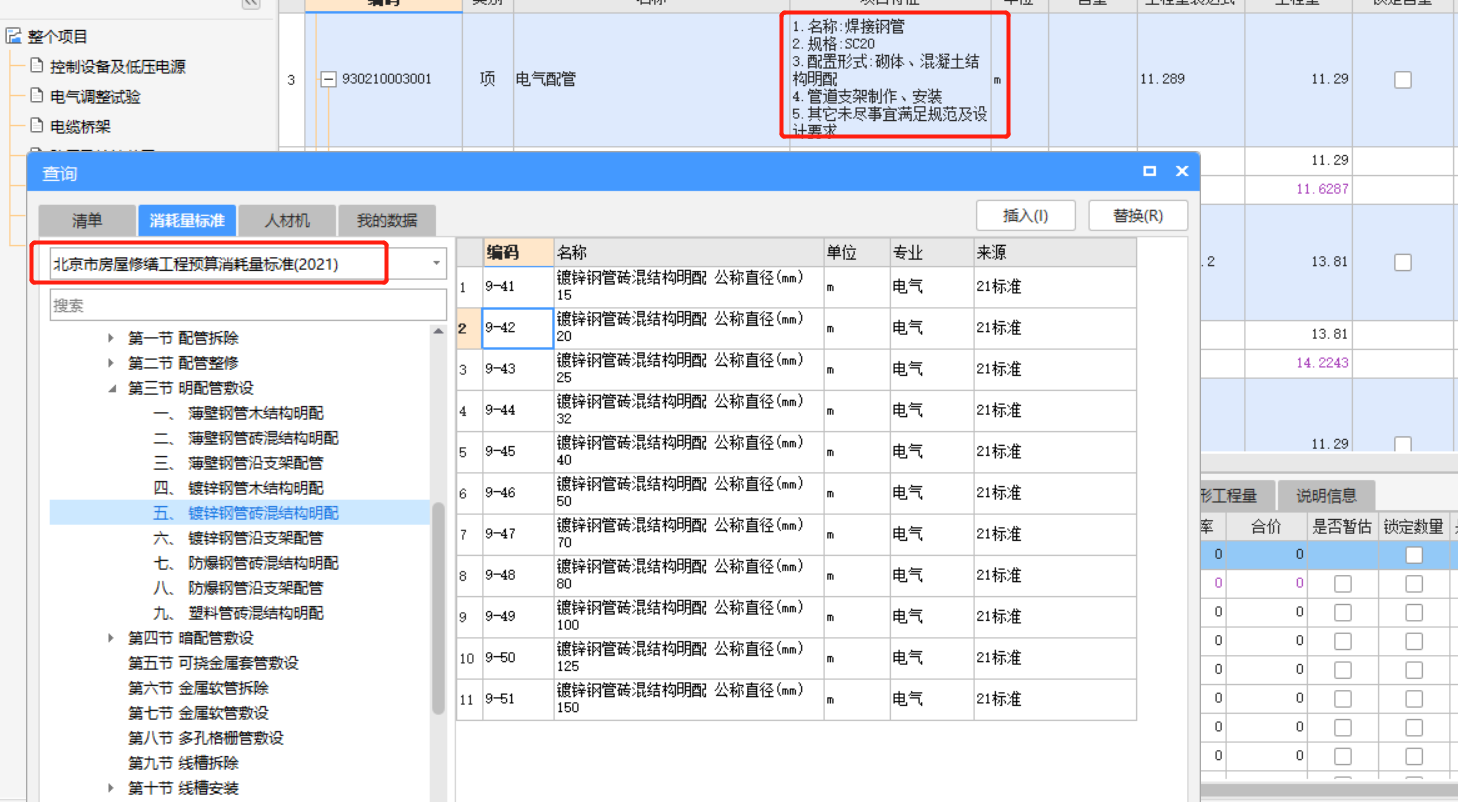Select the 电缆桥架 document icon
Image resolution: width=1458 pixels, height=802 pixels.
click(37, 127)
